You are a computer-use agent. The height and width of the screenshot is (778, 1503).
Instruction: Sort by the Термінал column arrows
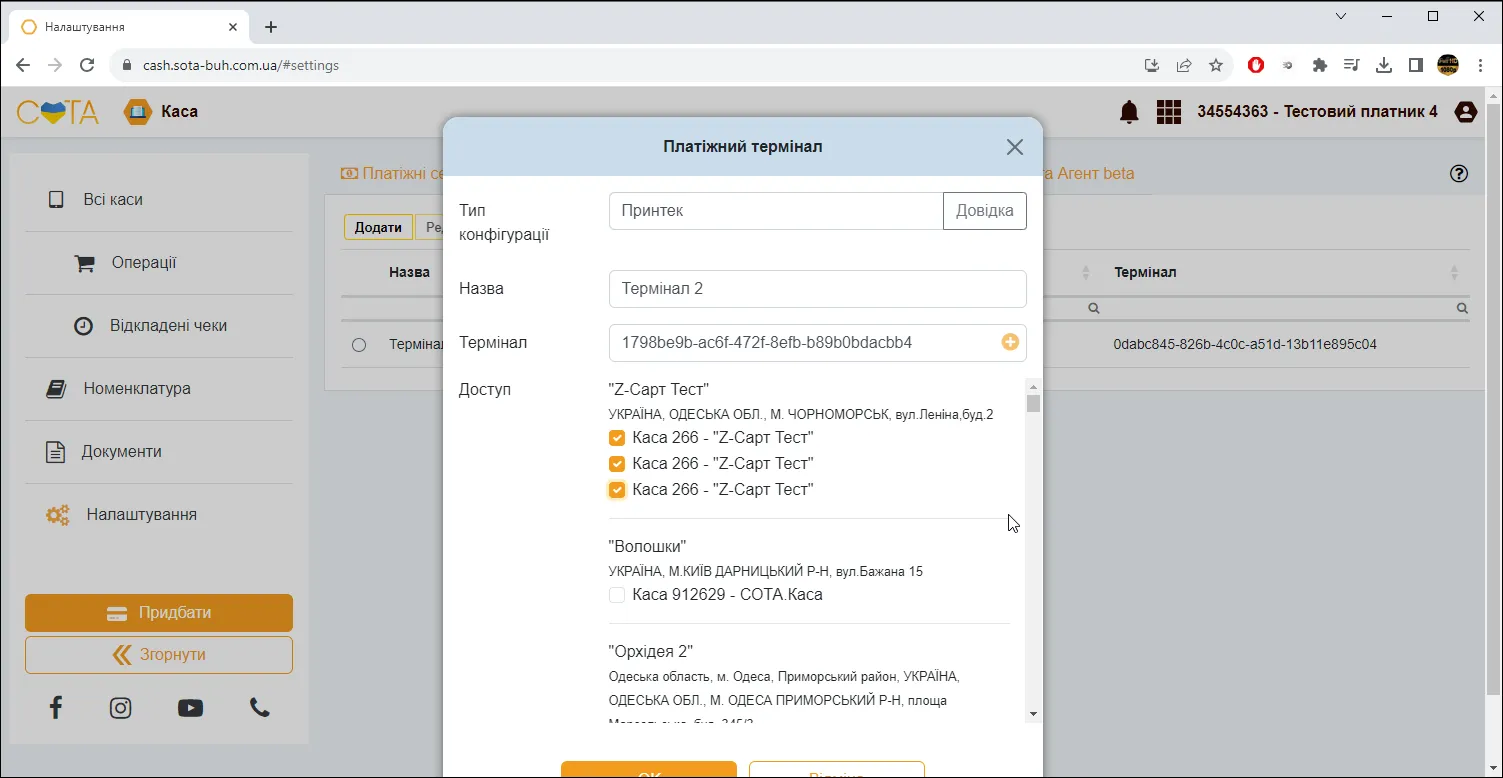tap(1455, 273)
